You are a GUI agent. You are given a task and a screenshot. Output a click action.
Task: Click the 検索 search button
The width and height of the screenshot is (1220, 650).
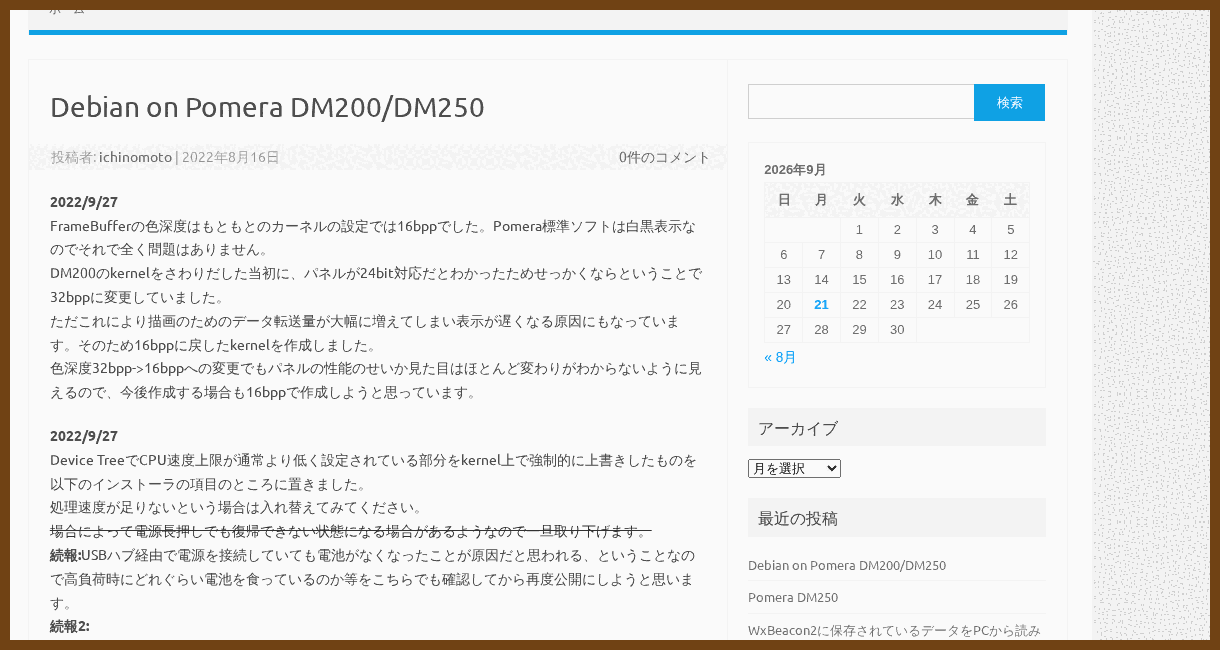pos(1010,102)
